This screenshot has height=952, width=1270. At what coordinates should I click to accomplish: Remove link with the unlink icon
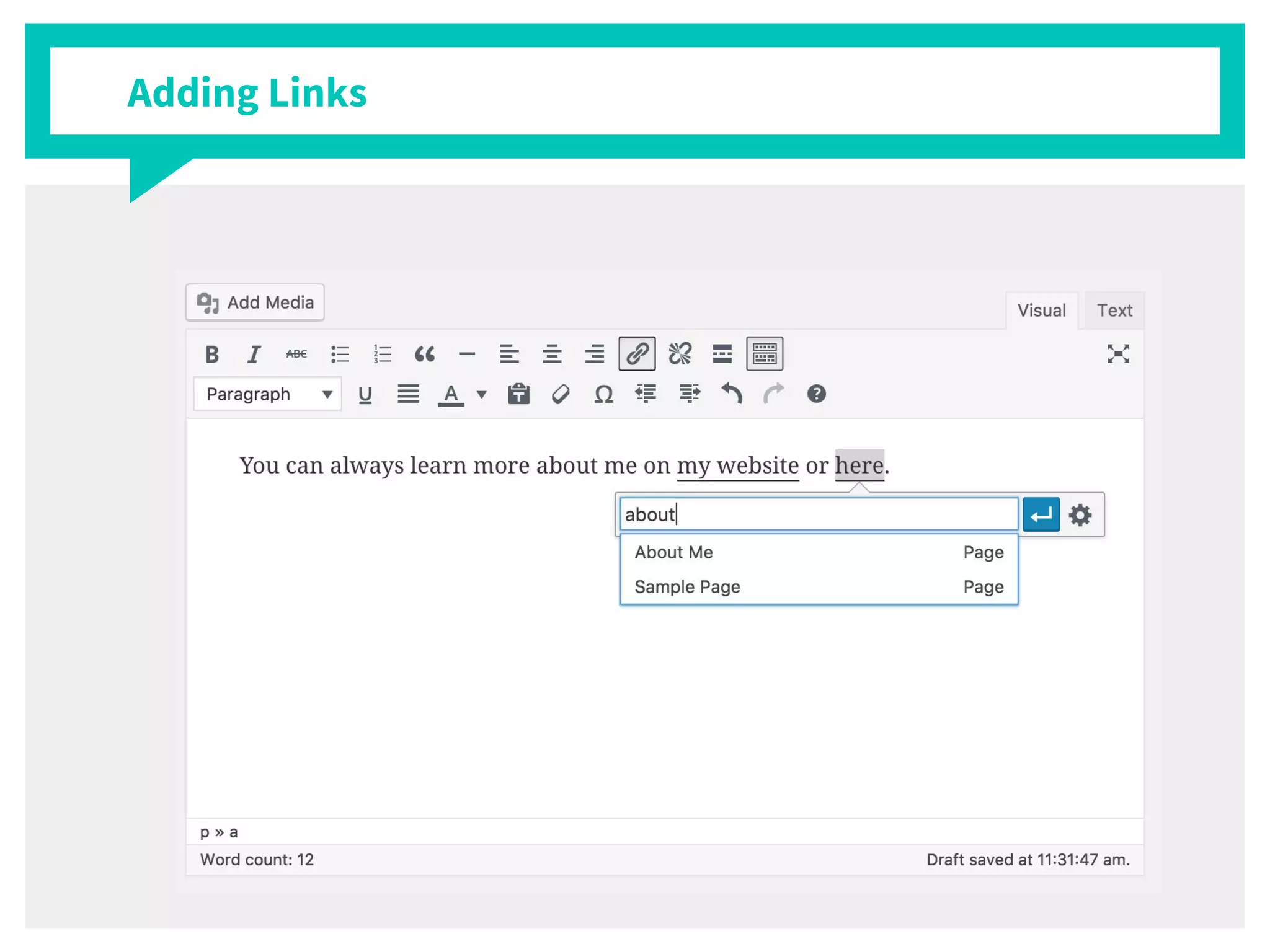pyautogui.click(x=680, y=355)
